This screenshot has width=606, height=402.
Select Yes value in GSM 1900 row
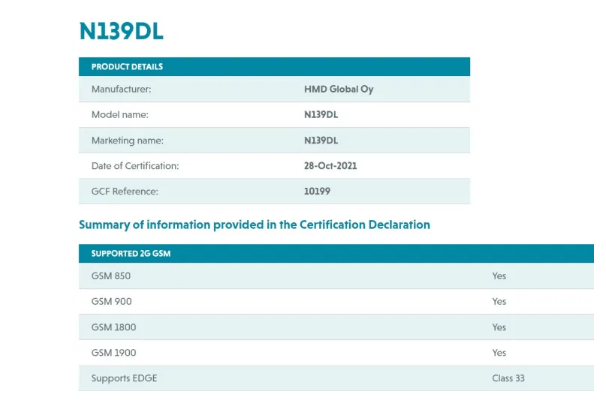coord(499,353)
